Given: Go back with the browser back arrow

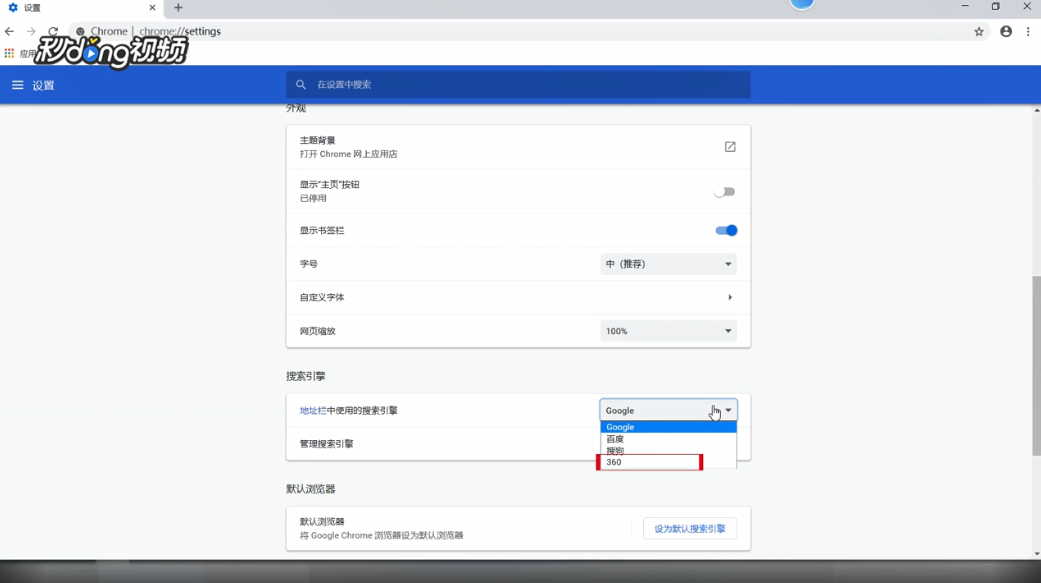Looking at the screenshot, I should 9,31.
